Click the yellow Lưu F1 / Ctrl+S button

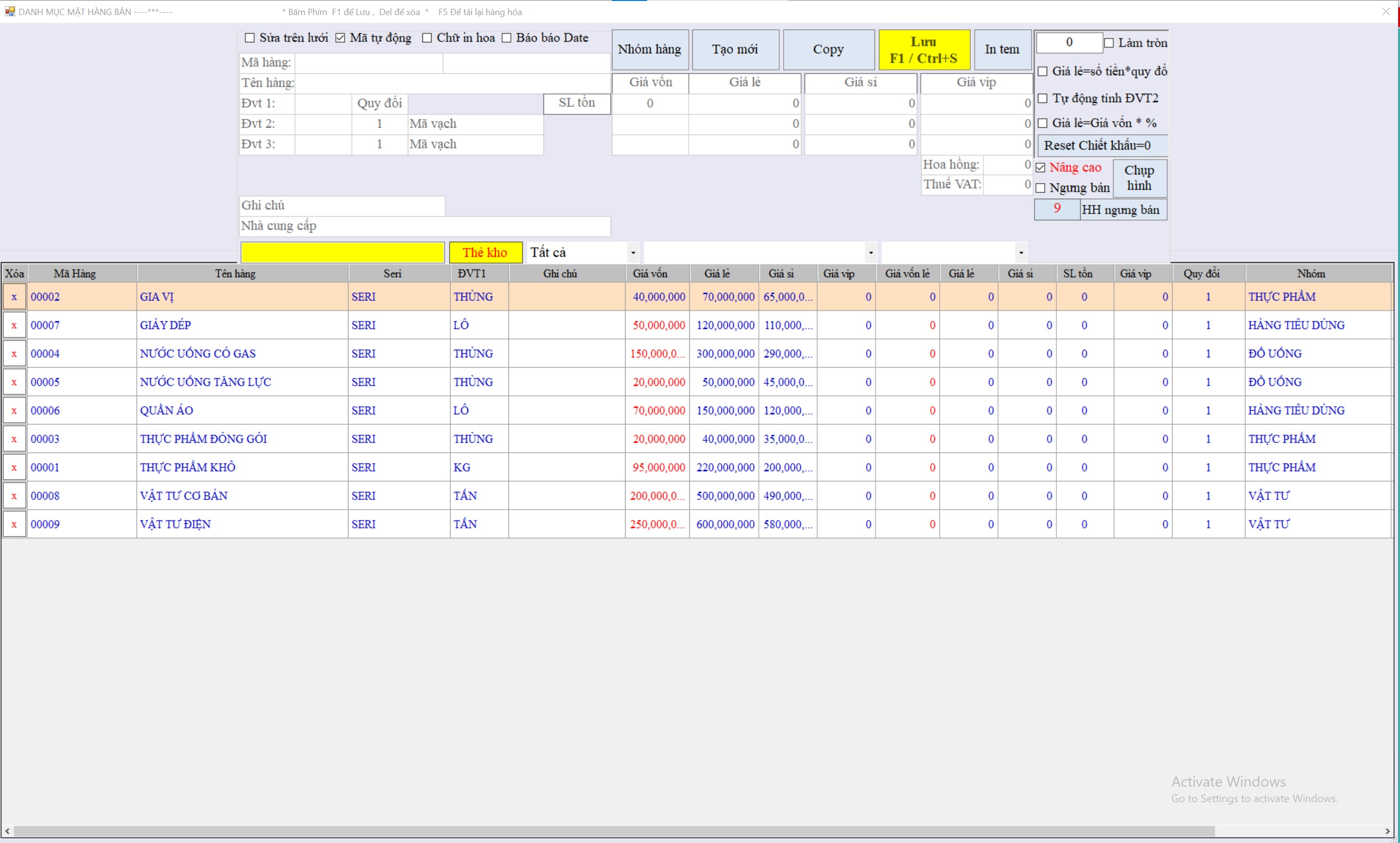tap(924, 50)
